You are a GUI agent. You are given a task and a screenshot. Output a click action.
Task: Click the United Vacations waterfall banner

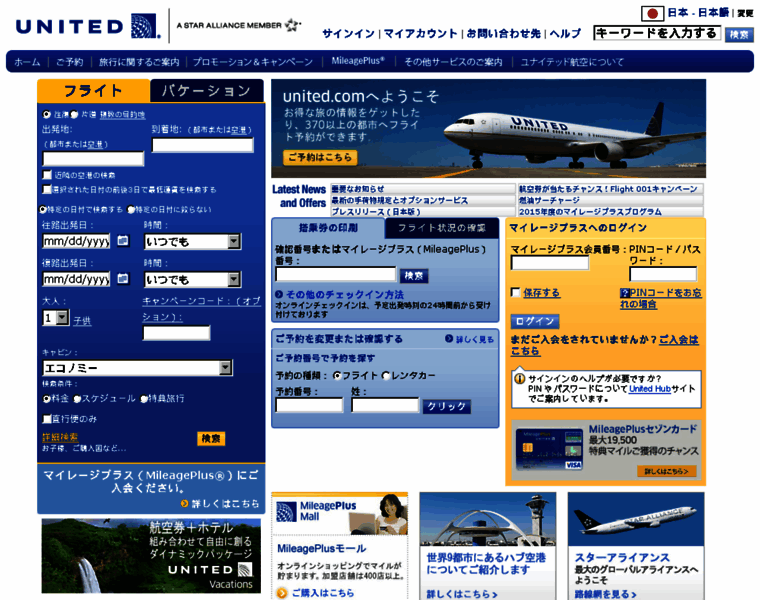click(151, 556)
